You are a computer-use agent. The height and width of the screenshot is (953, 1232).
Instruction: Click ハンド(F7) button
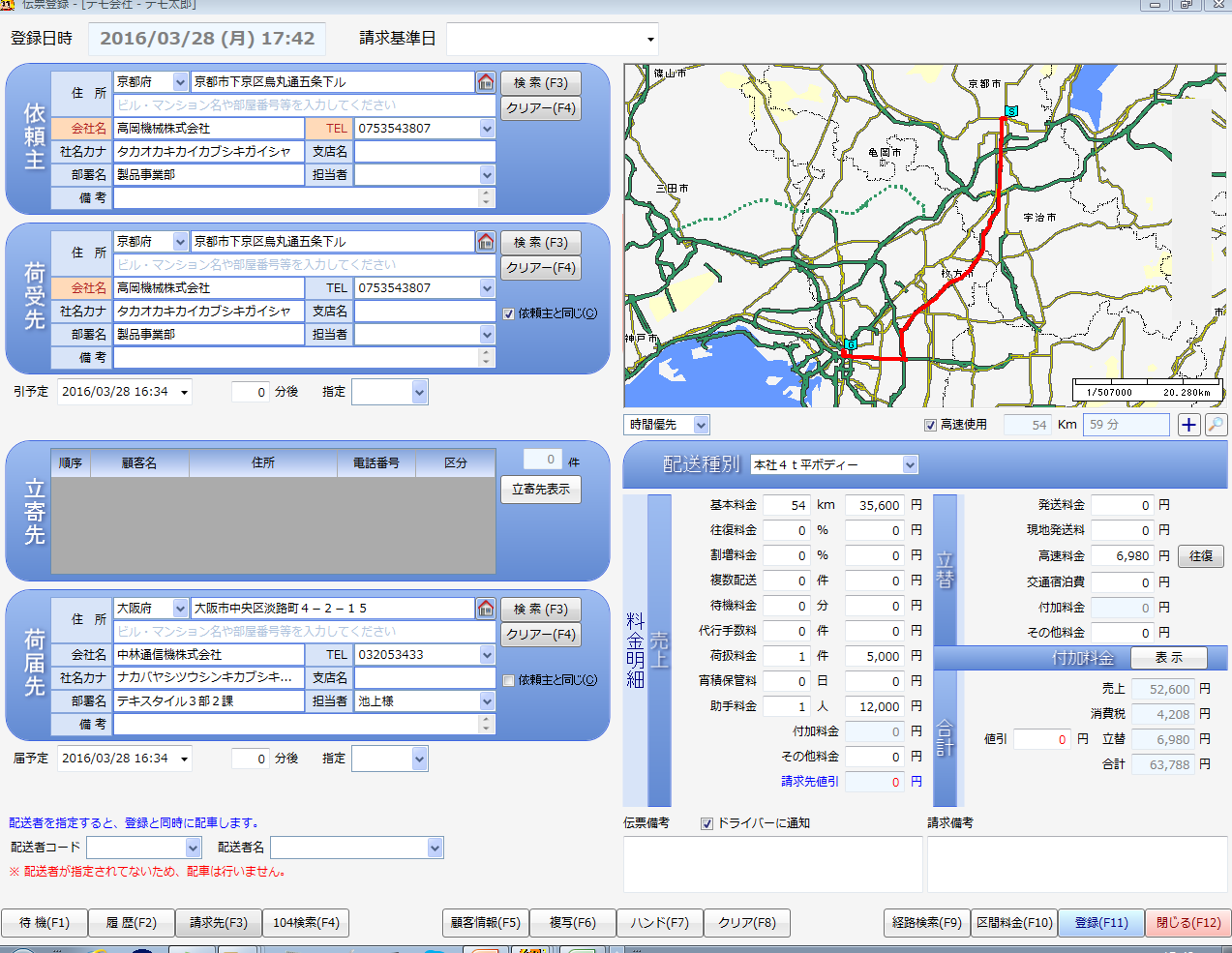[660, 923]
